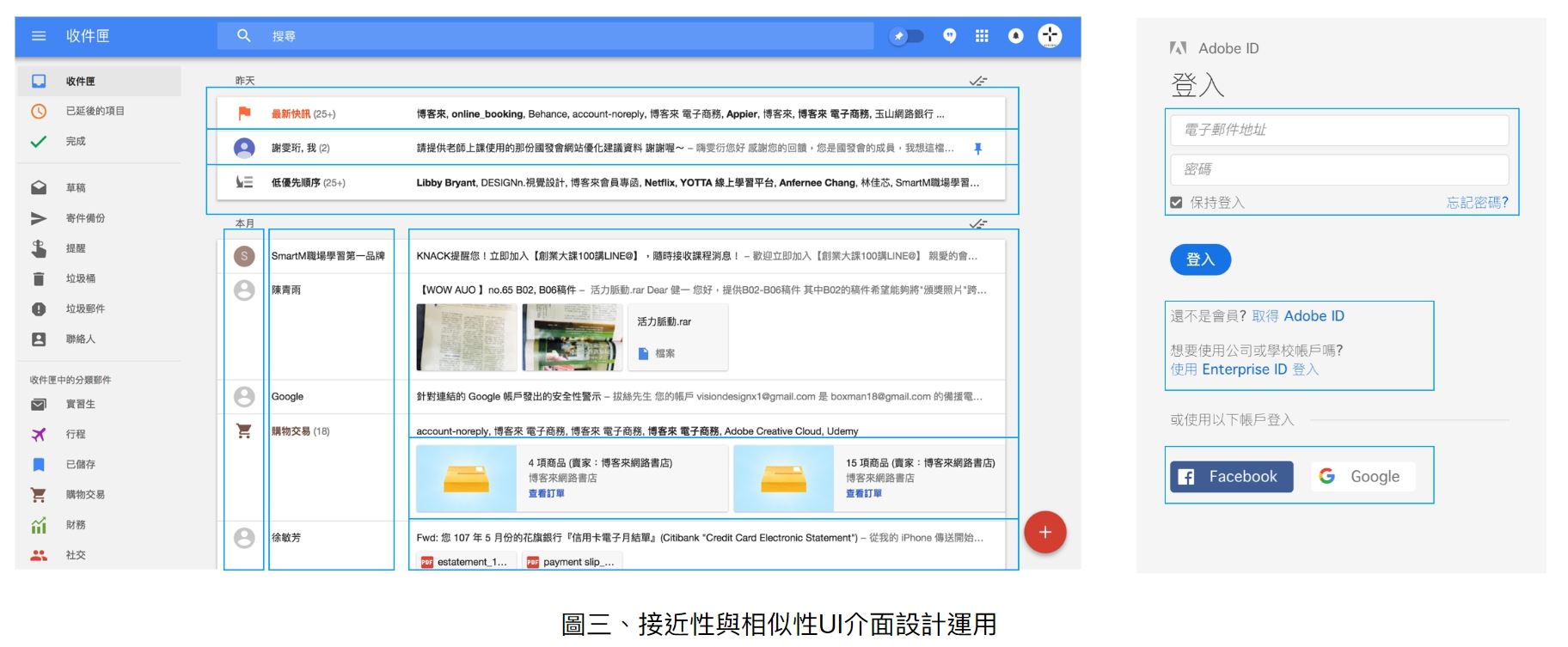Click the trips airplane icon
This screenshot has height=647, width=1568.
pyautogui.click(x=39, y=435)
